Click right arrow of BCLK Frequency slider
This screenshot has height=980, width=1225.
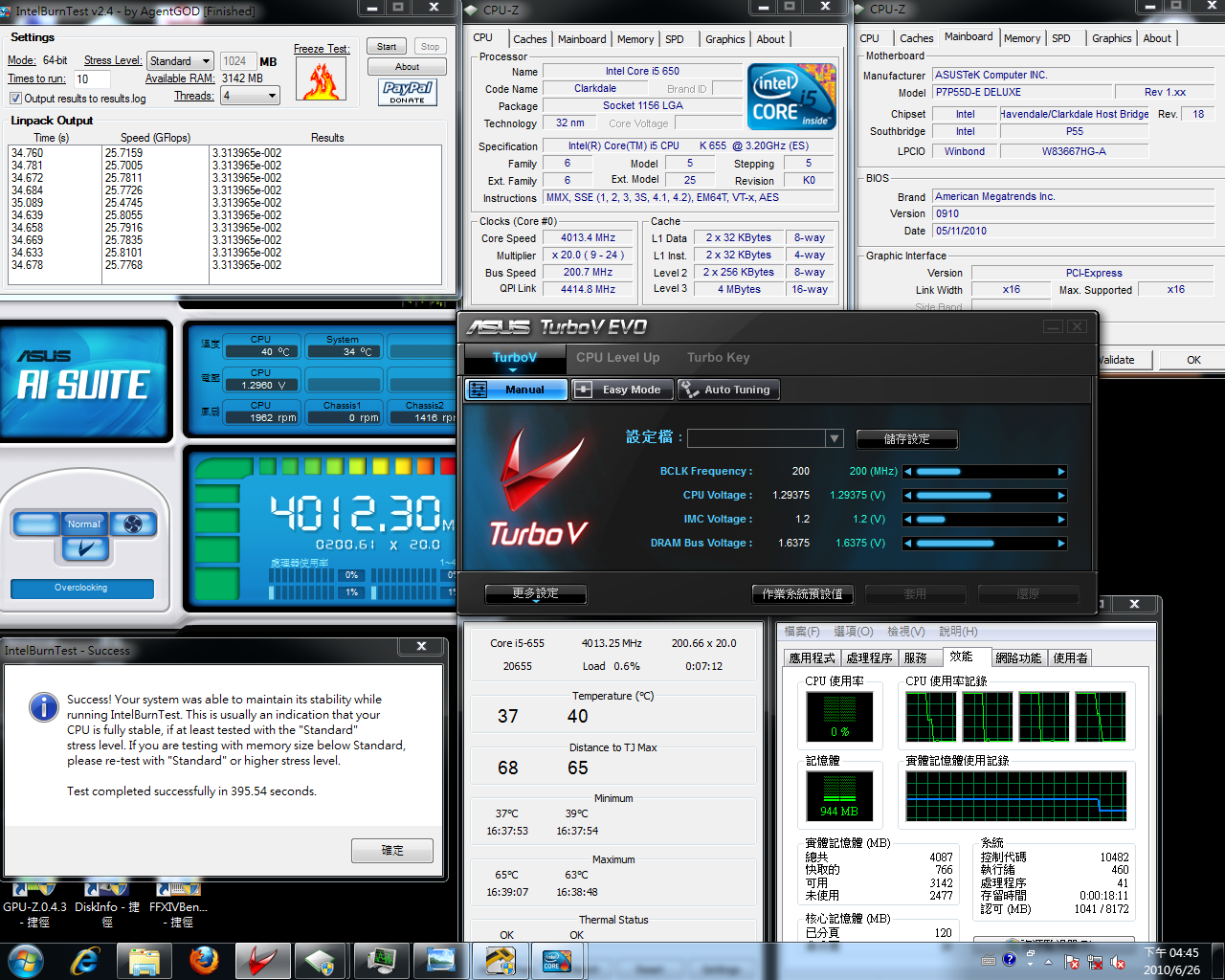1061,472
